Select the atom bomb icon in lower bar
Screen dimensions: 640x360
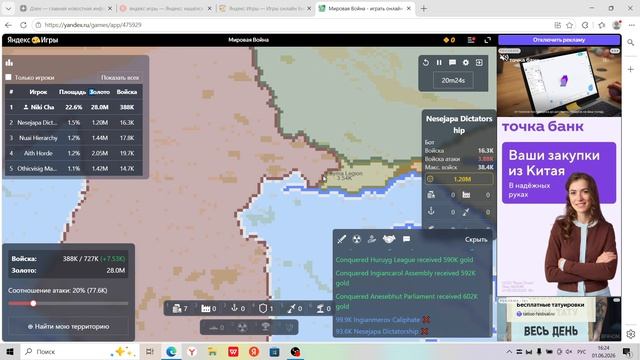point(242,327)
